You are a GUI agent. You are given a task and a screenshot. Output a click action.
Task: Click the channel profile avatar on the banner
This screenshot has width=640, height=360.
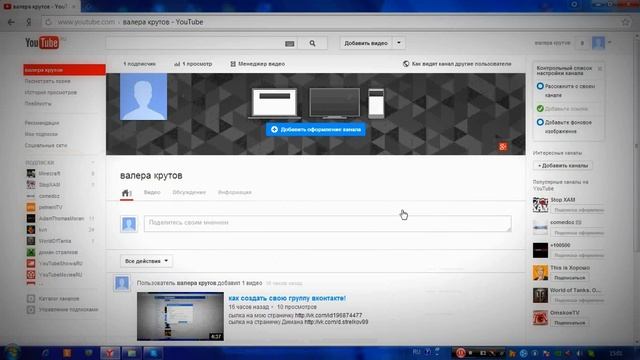144,97
